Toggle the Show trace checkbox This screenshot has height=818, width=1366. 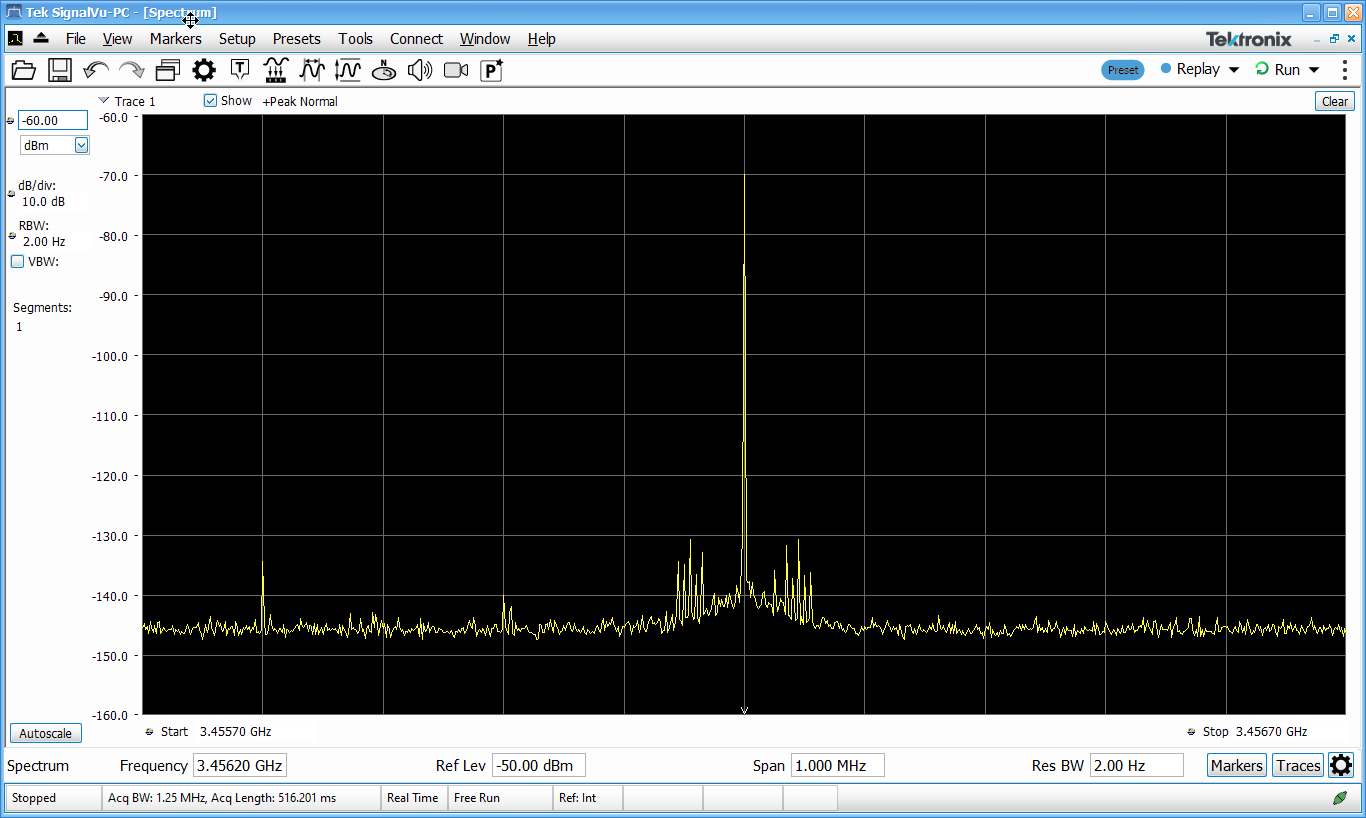pos(210,101)
